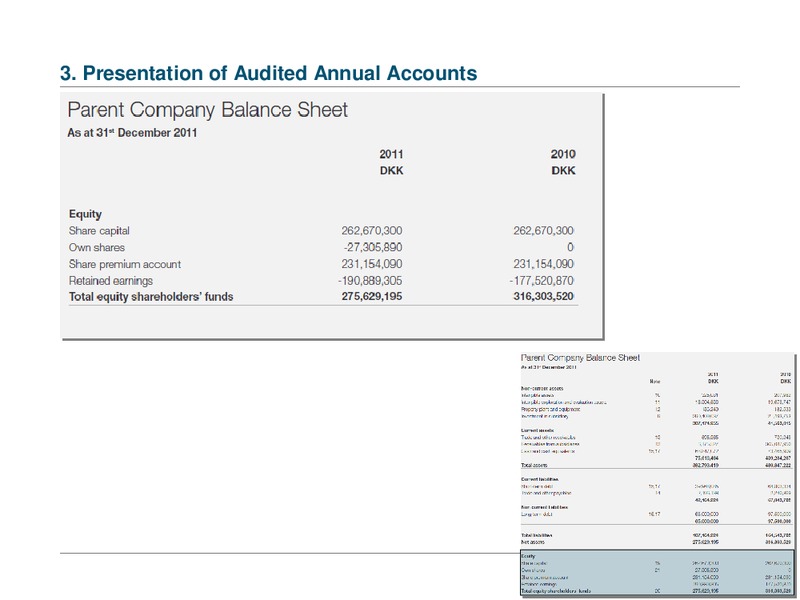Select the 'Equity' section label
The image size is (800, 600).
85,214
